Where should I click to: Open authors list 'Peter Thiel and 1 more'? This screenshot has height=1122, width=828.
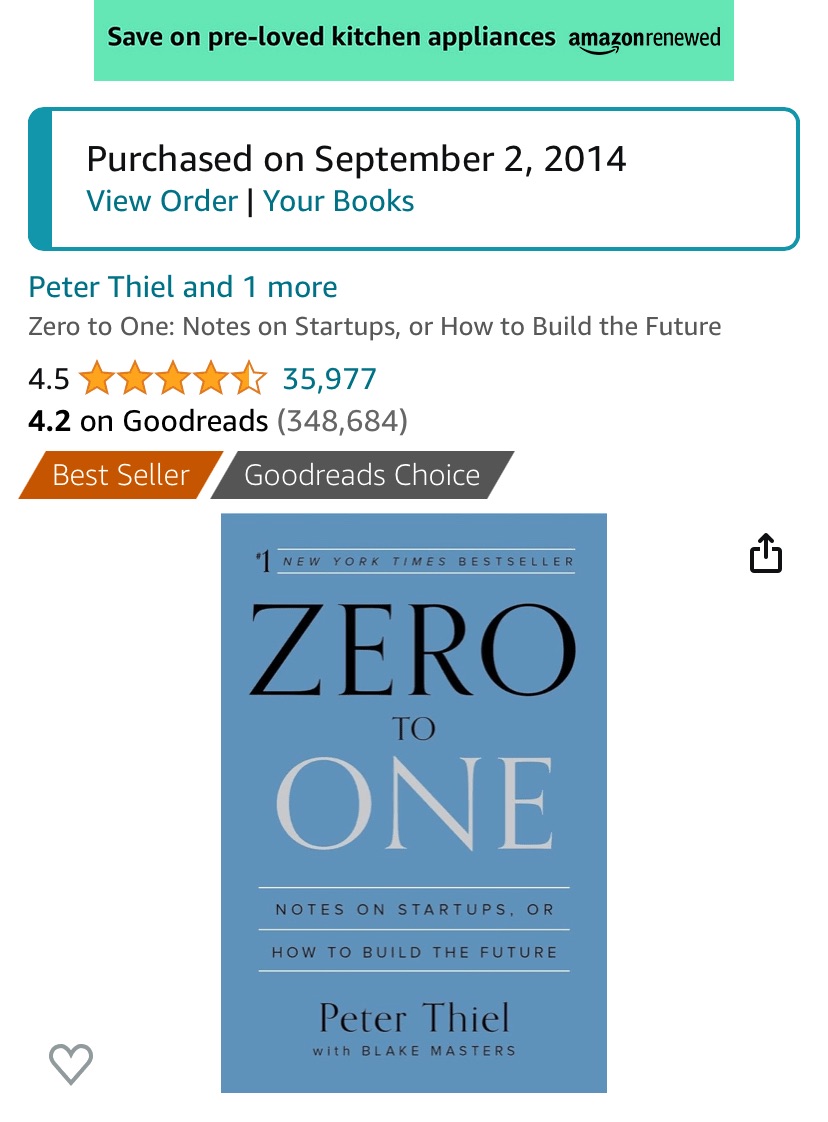(183, 287)
